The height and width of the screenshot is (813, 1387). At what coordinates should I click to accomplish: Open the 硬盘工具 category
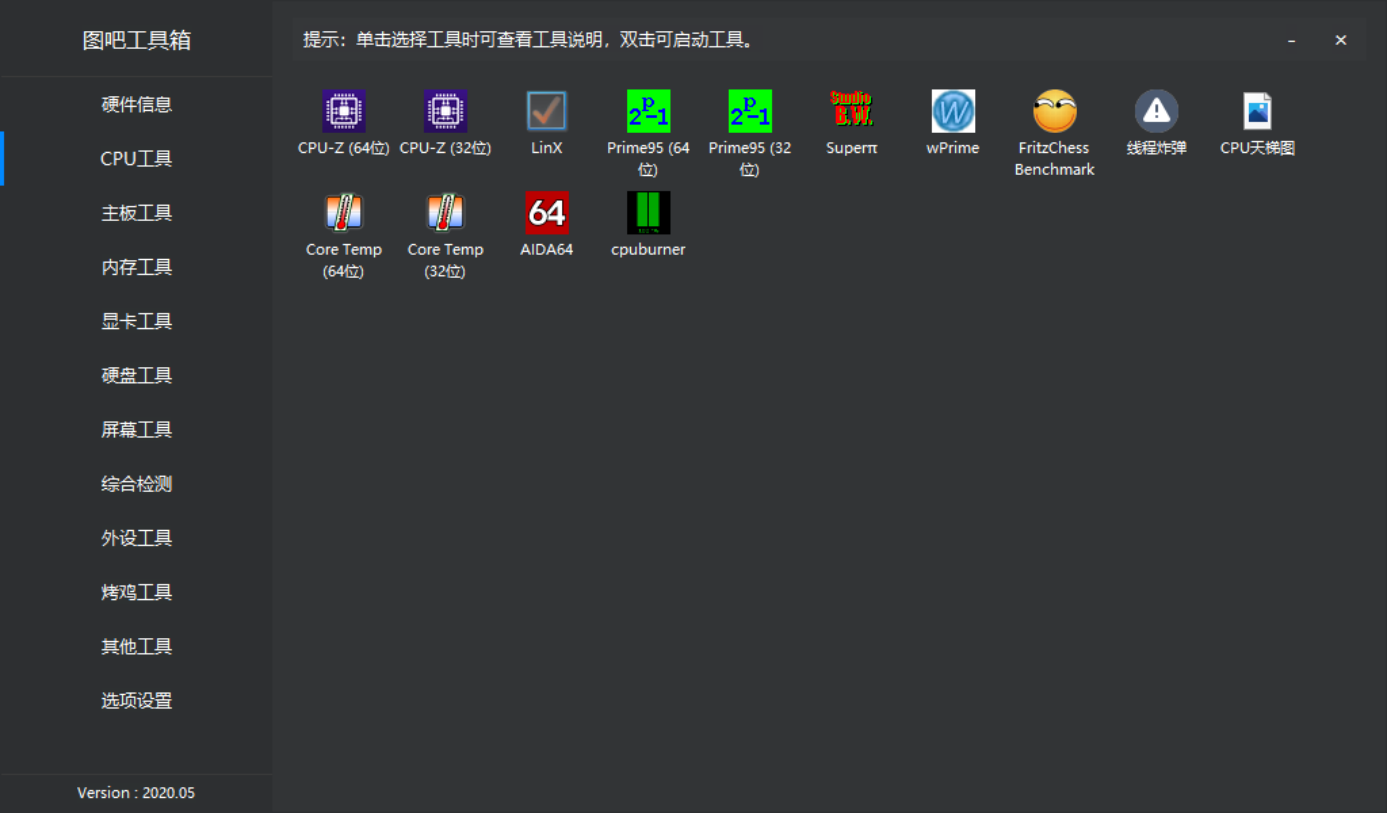pos(136,375)
